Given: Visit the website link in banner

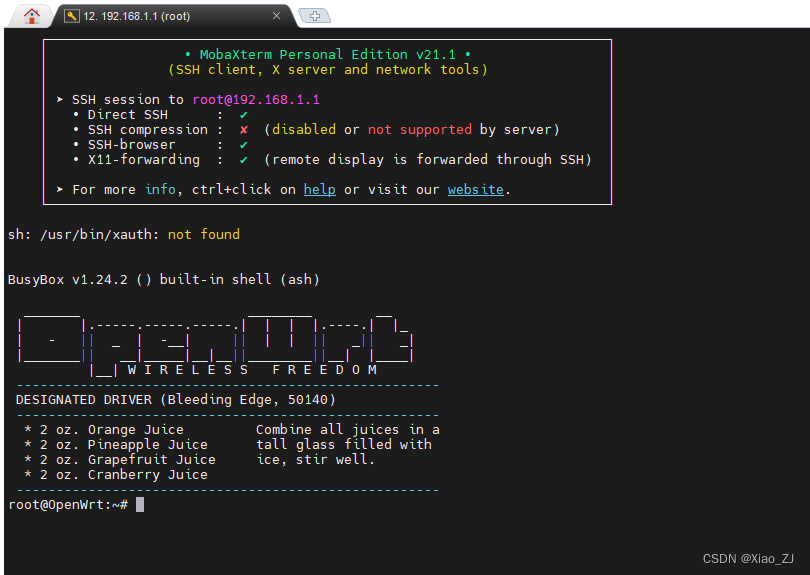Looking at the screenshot, I should tap(475, 190).
